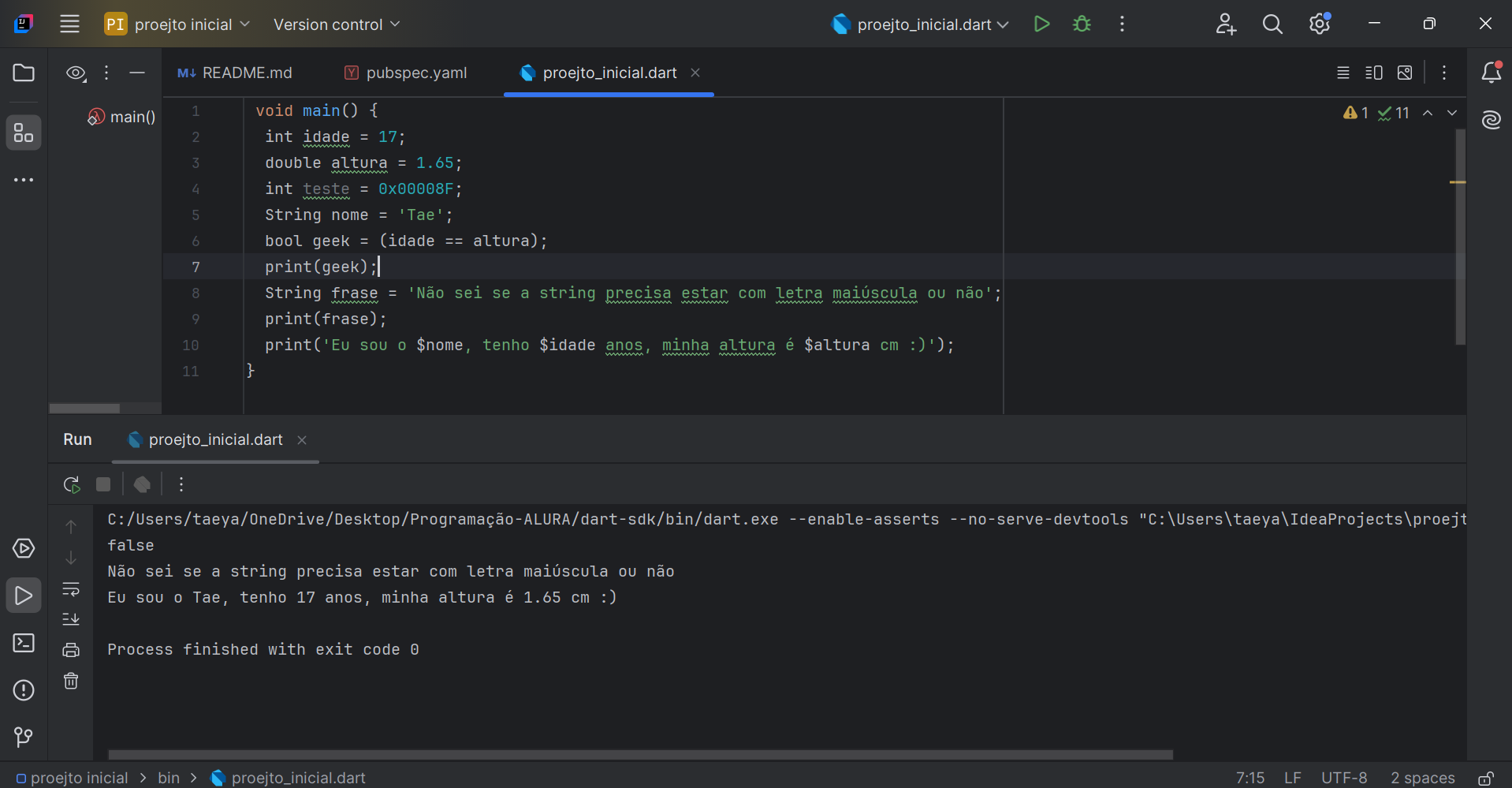The image size is (1512, 788).
Task: Open the Code With Me user icon
Action: click(1225, 24)
